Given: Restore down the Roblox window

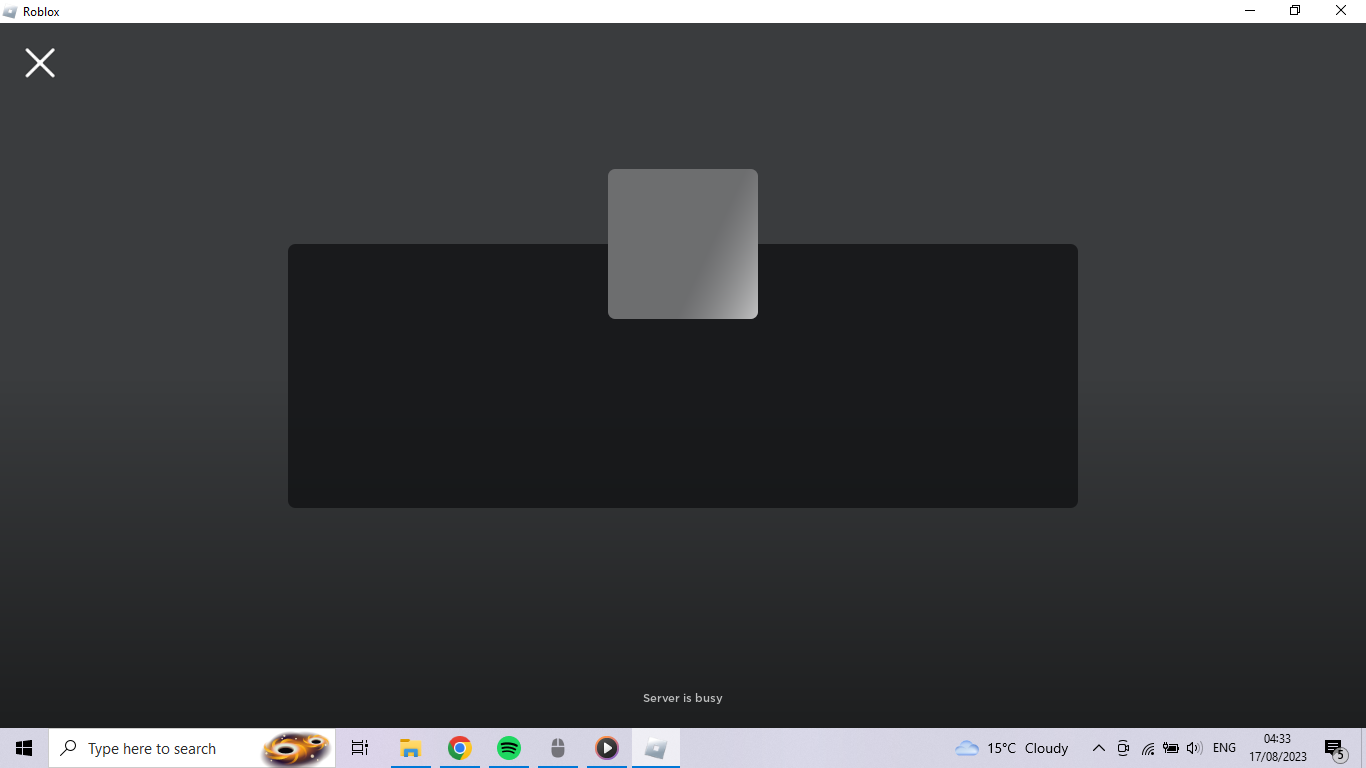Looking at the screenshot, I should 1295,11.
